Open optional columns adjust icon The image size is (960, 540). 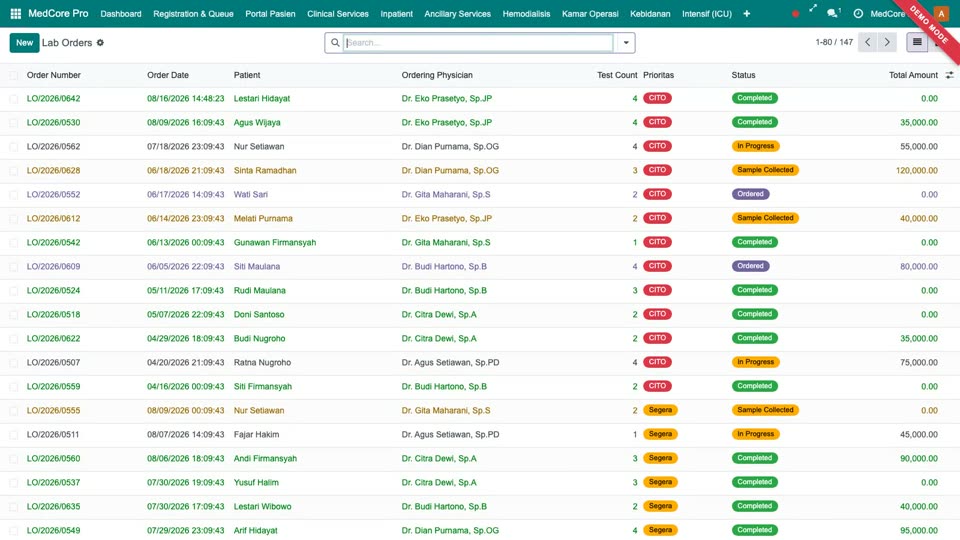(950, 75)
